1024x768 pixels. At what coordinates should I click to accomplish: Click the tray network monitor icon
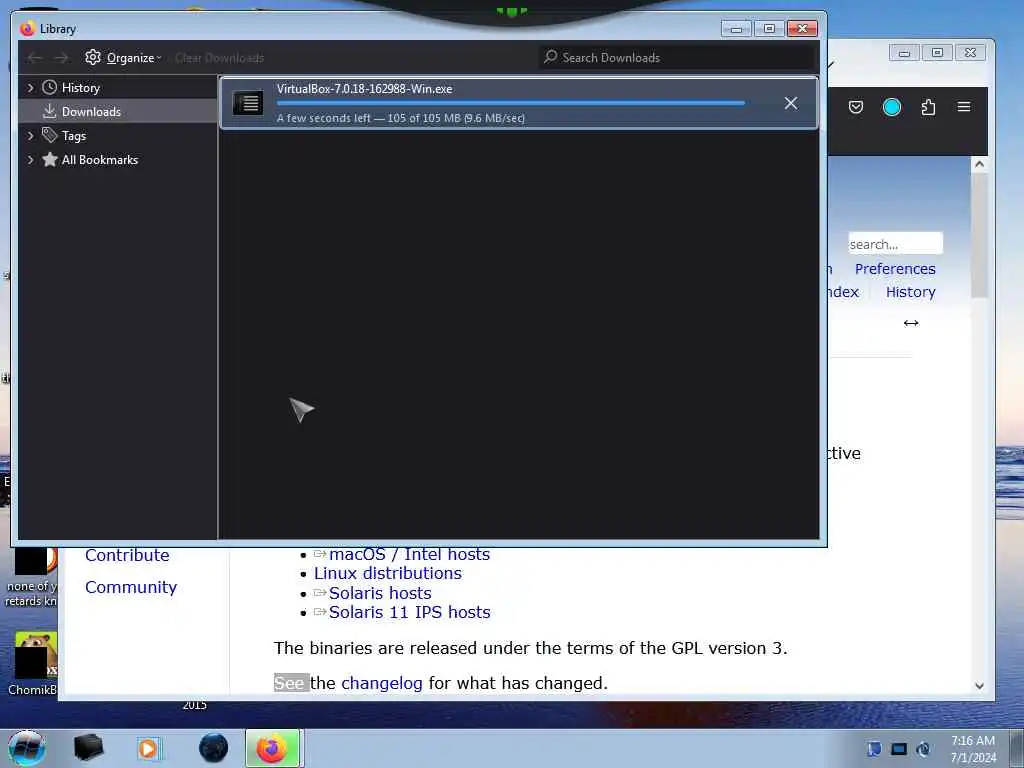pyautogui.click(x=899, y=749)
